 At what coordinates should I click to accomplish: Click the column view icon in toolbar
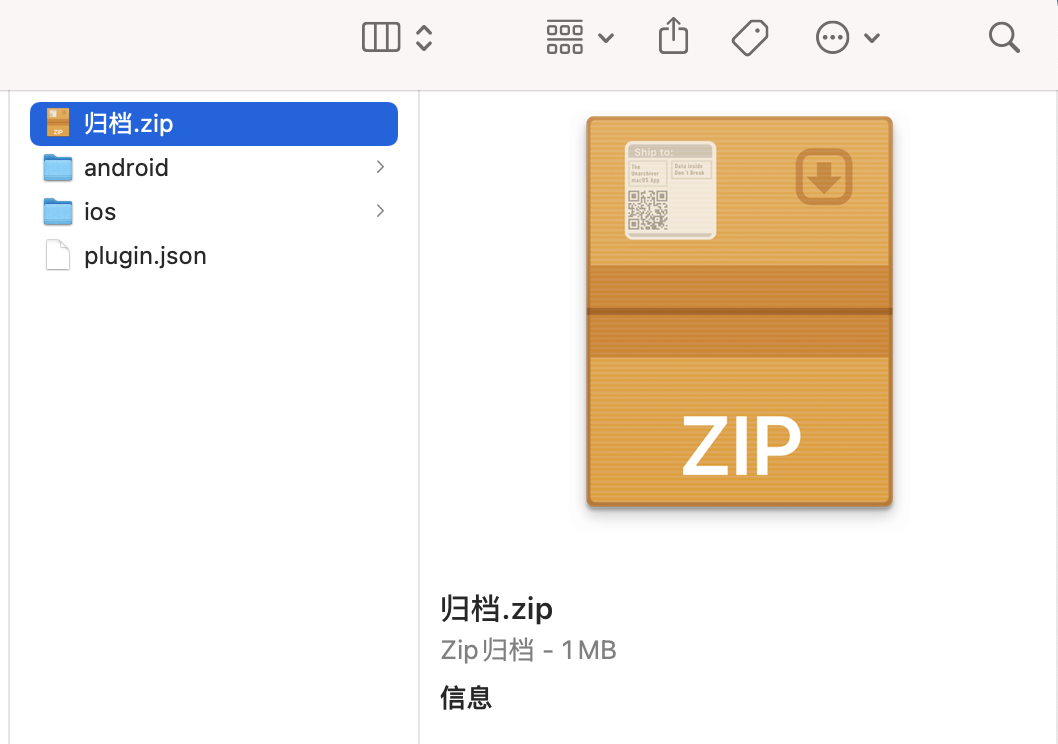coord(381,37)
